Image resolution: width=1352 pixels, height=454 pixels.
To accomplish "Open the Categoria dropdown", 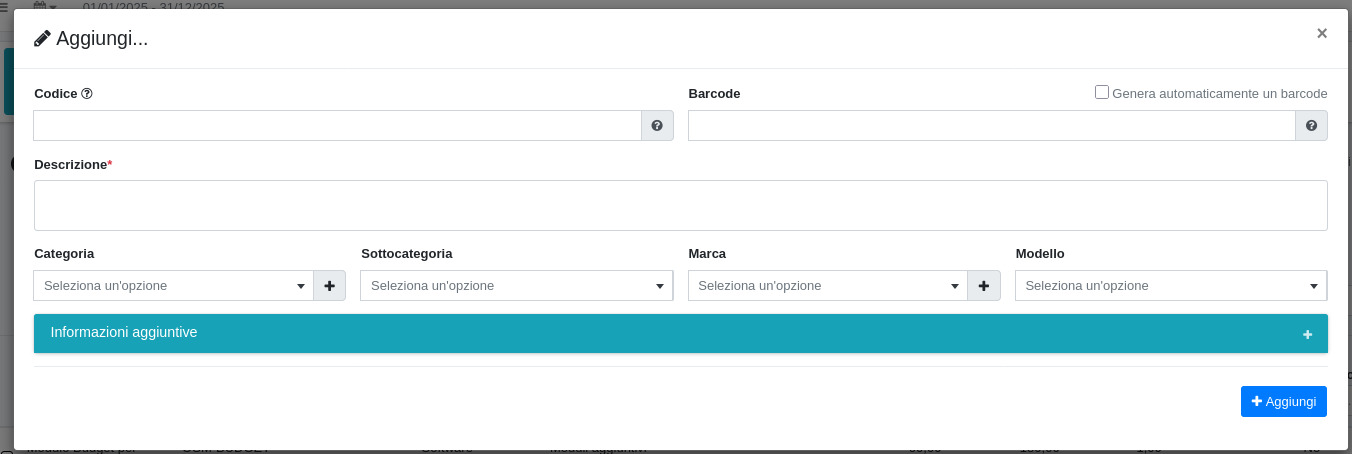I will (x=173, y=286).
